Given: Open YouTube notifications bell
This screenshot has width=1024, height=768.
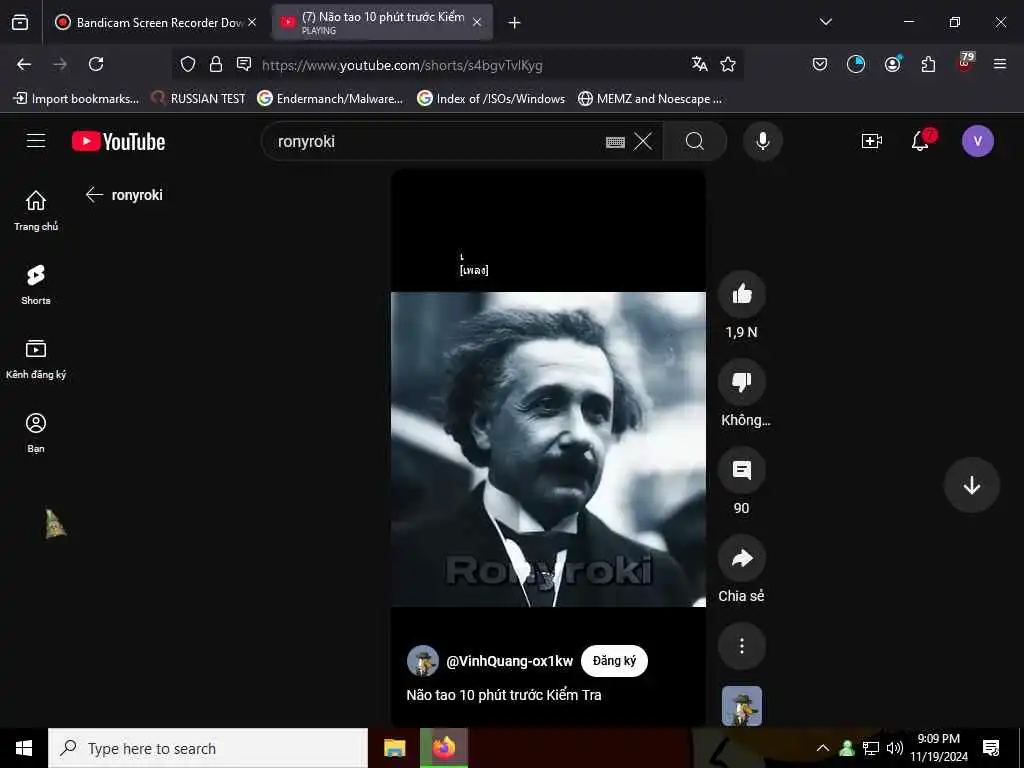Looking at the screenshot, I should [x=920, y=141].
